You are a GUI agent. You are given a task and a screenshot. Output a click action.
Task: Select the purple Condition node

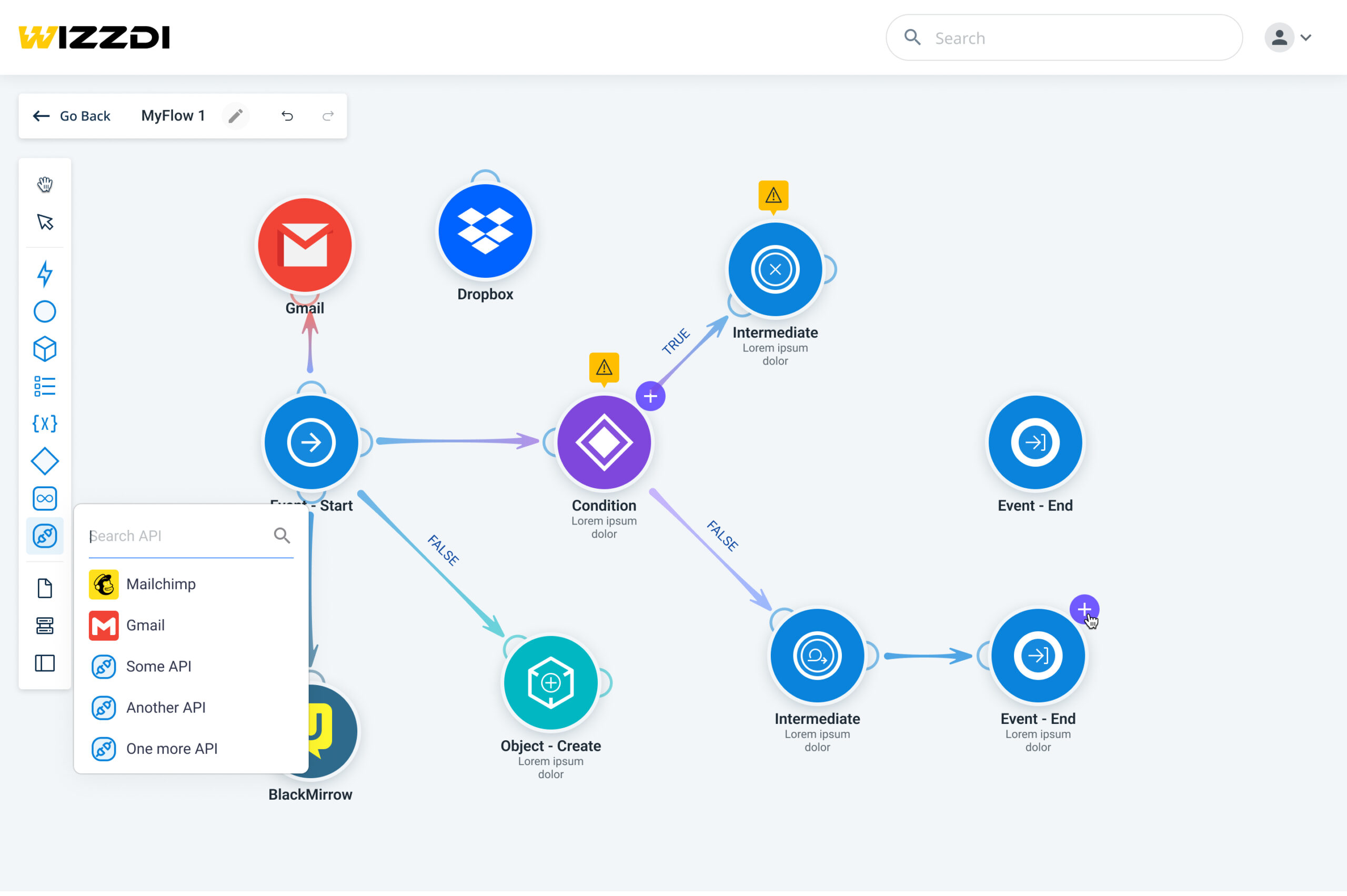(x=604, y=442)
